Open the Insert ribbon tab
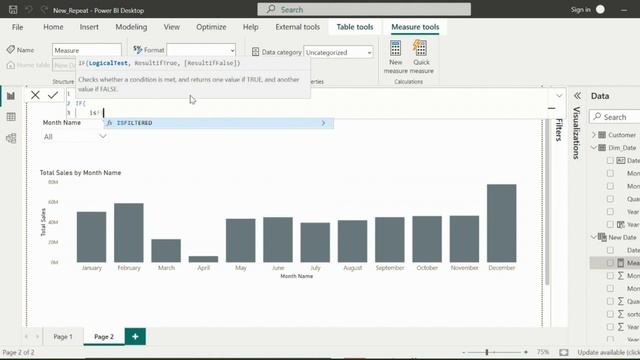The height and width of the screenshot is (360, 640). click(x=89, y=27)
